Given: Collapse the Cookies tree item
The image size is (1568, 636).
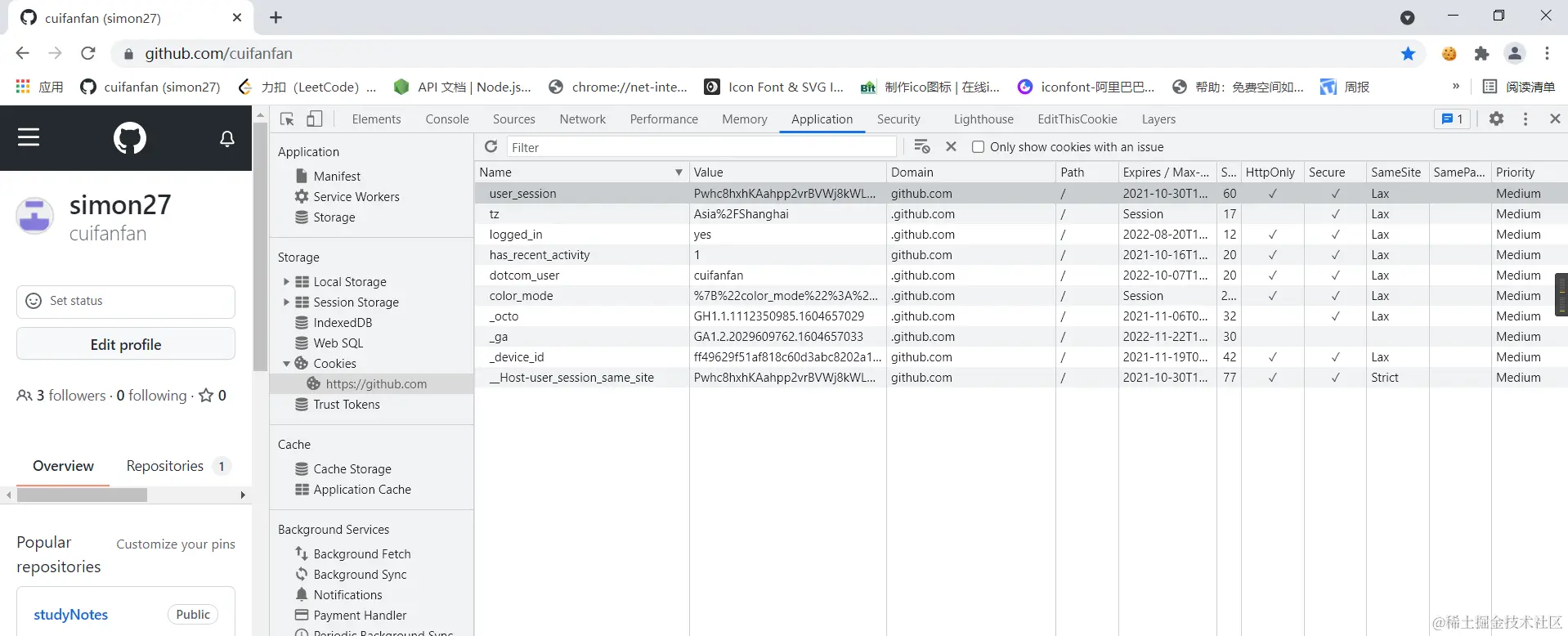Looking at the screenshot, I should point(286,364).
